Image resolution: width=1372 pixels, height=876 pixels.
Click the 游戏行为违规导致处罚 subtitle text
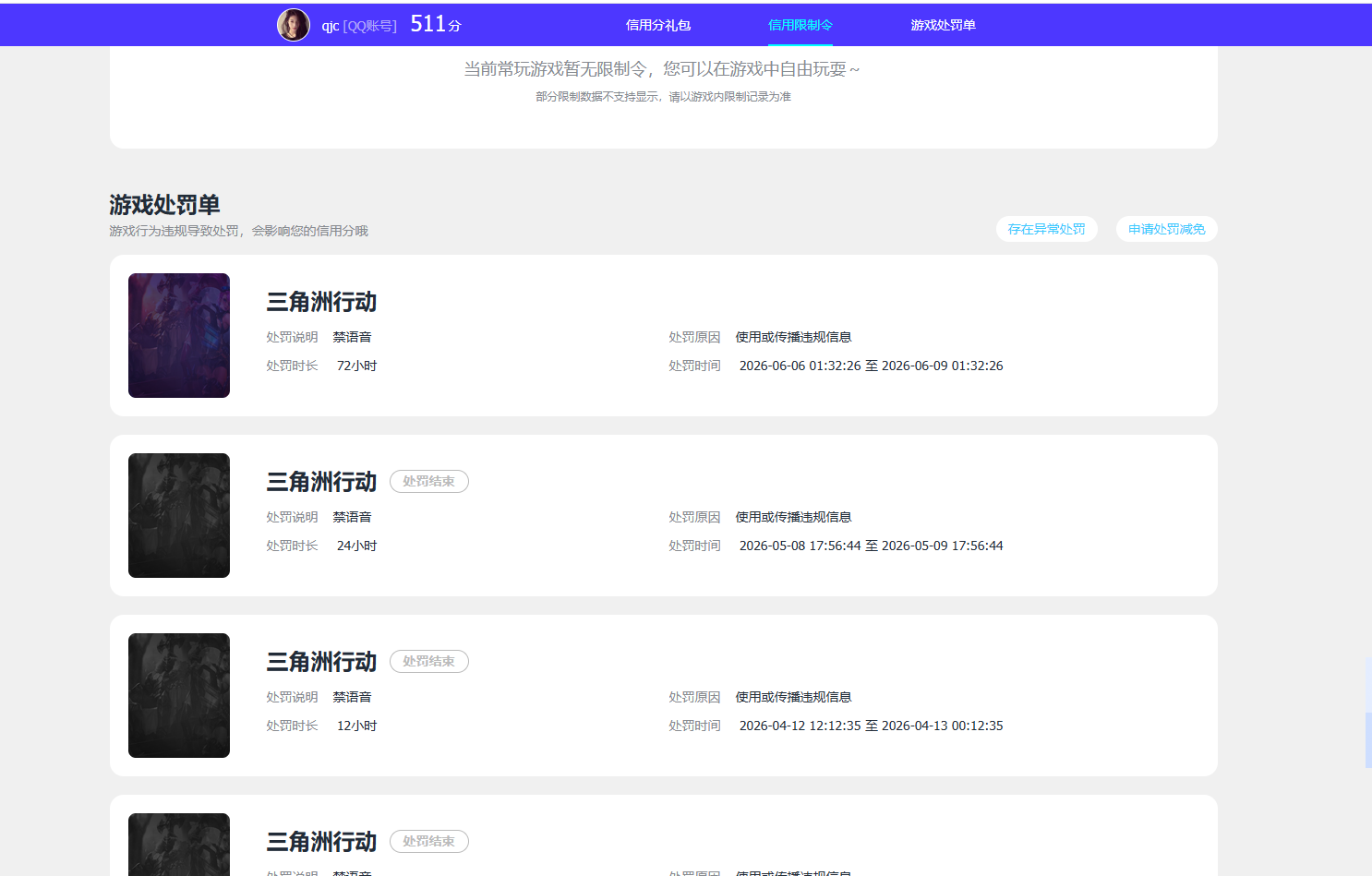pyautogui.click(x=238, y=231)
